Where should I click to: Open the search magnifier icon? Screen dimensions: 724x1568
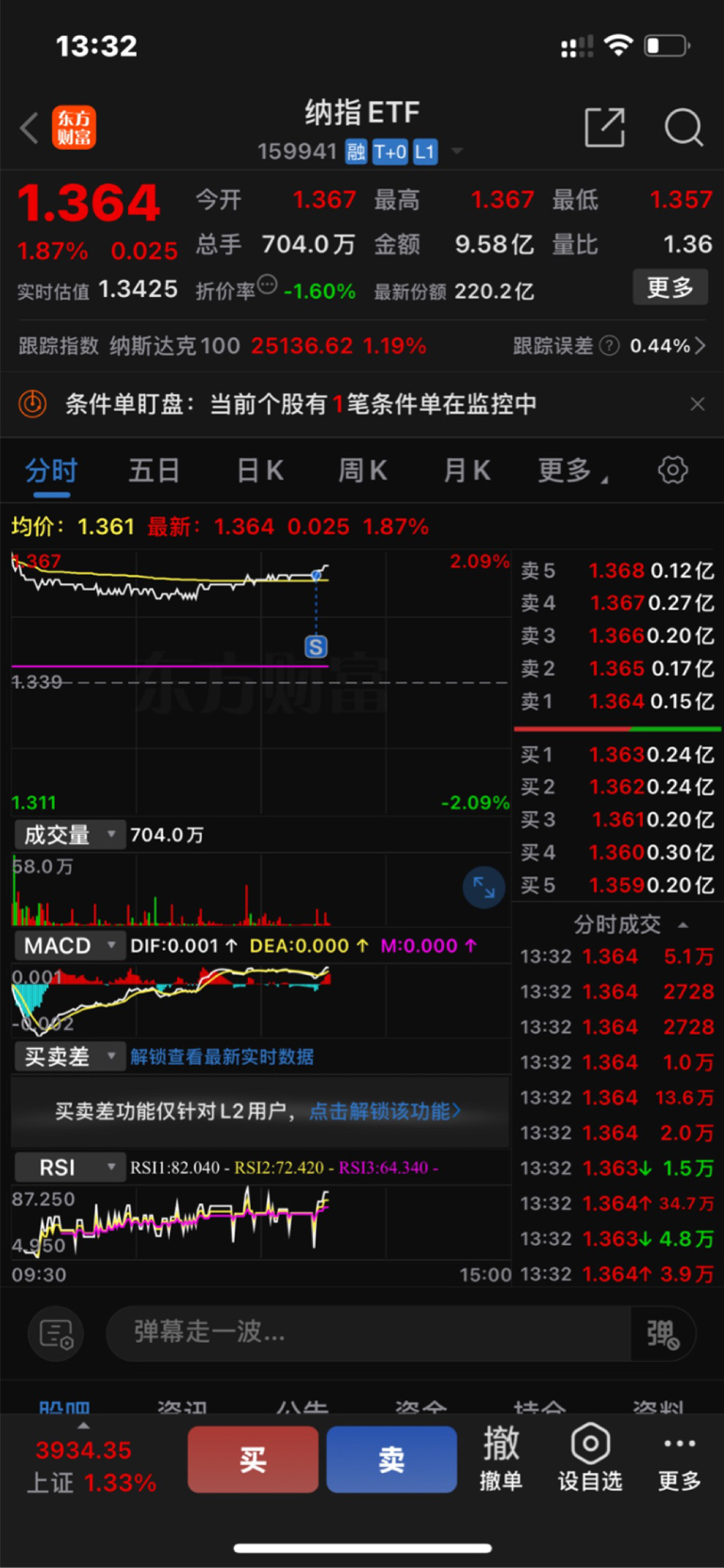click(x=683, y=127)
